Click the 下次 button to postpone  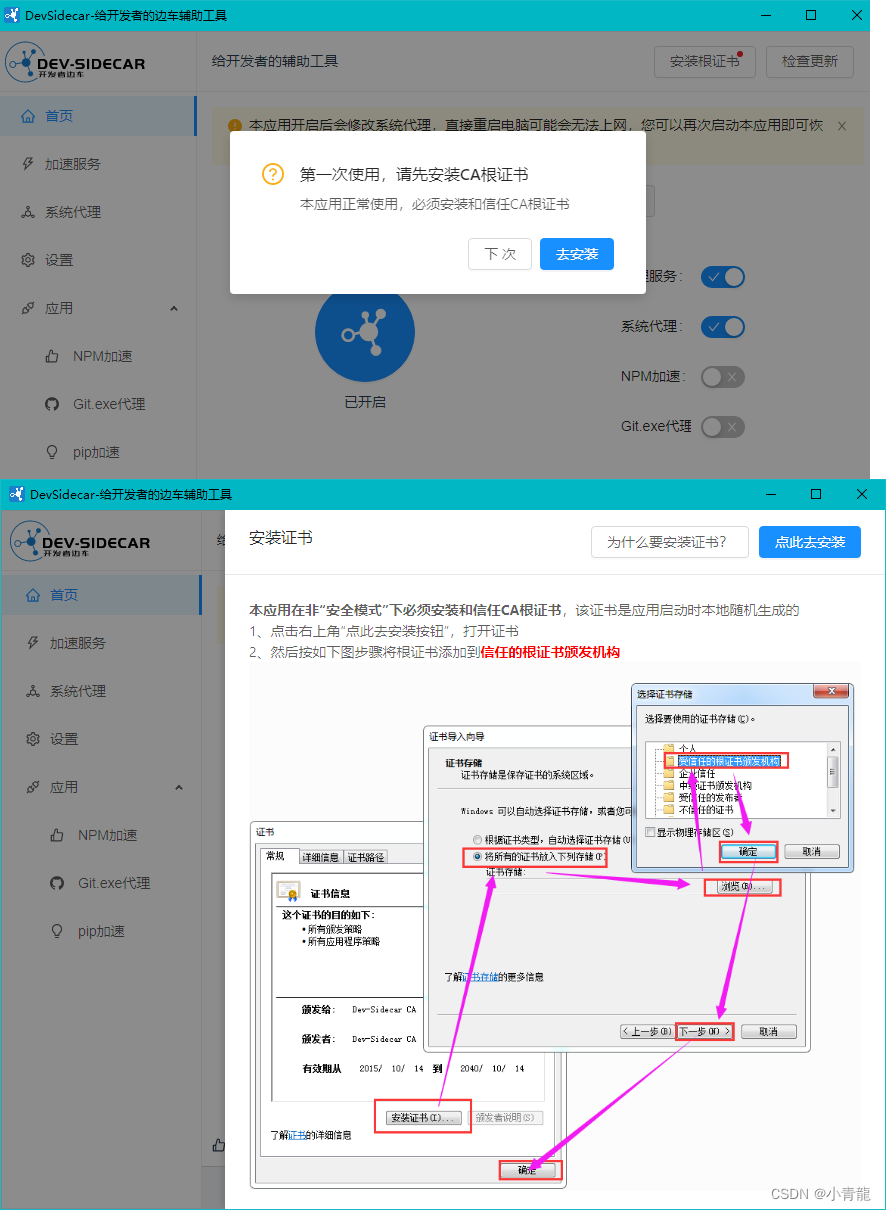[500, 254]
